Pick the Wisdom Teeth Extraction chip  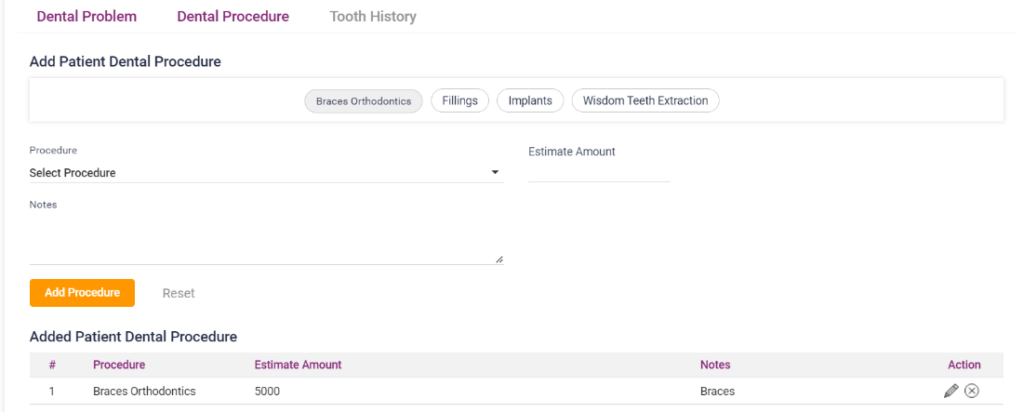click(x=645, y=101)
